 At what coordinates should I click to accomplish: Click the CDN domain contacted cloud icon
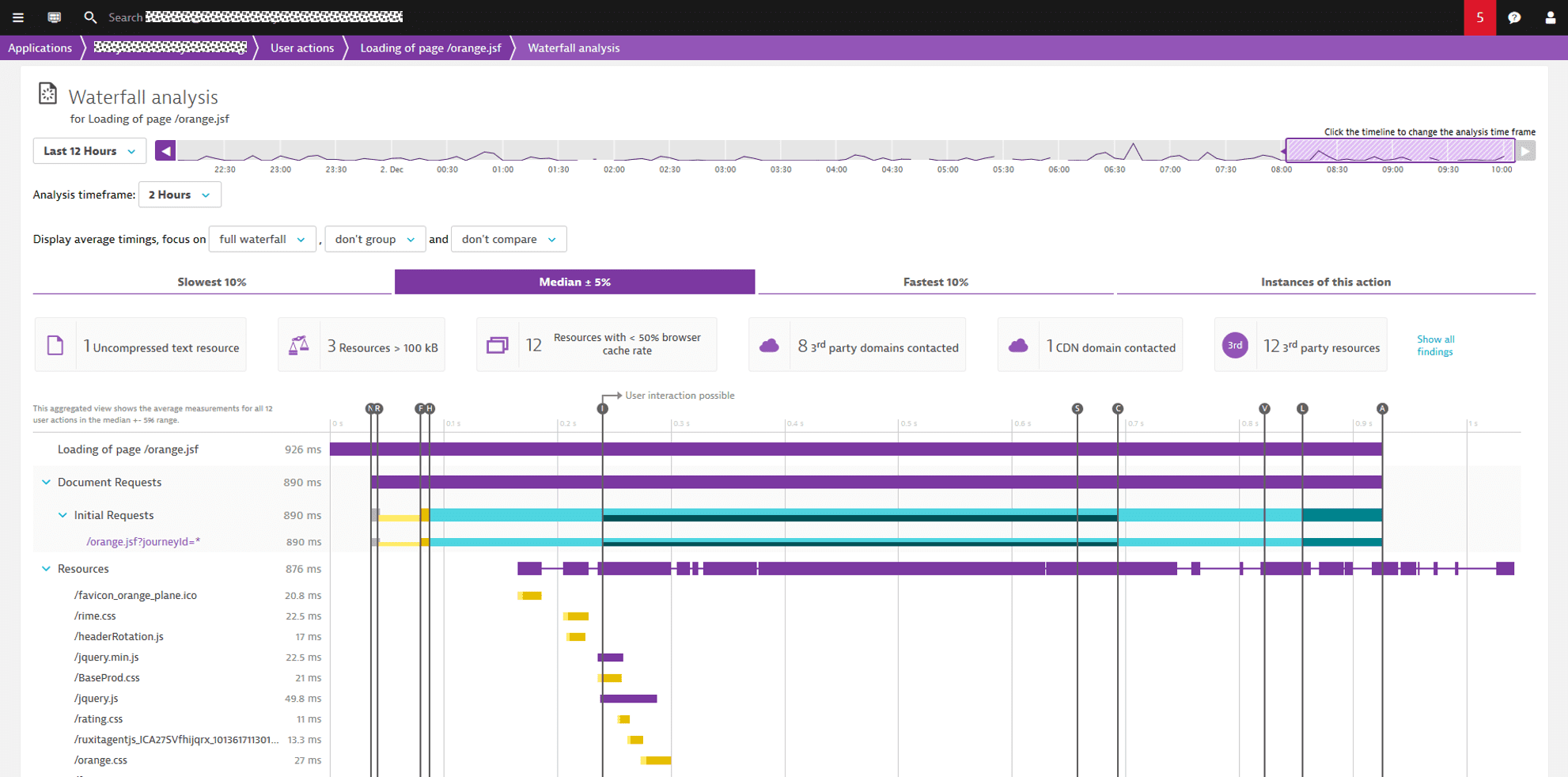[1017, 344]
